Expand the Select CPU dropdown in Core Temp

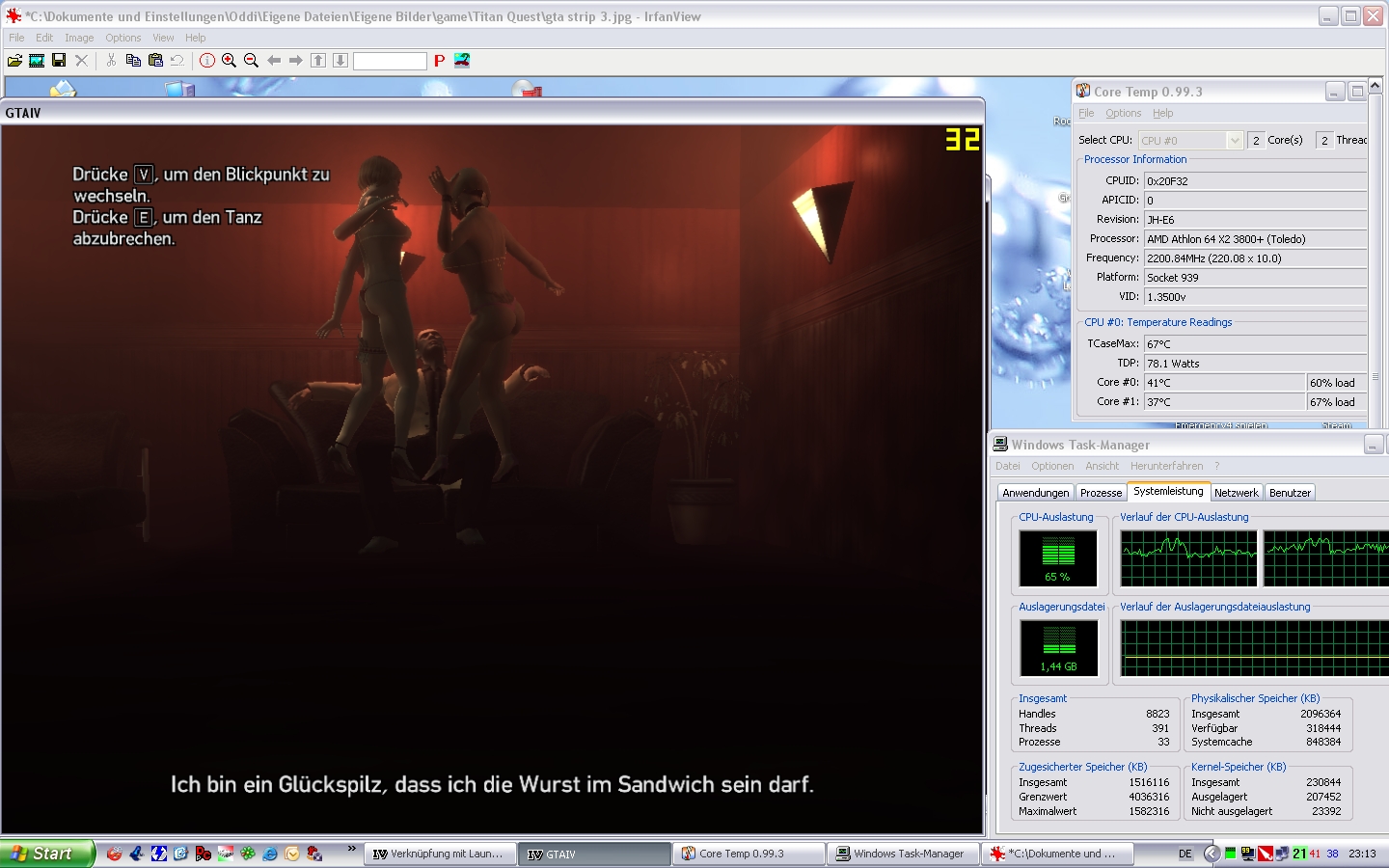click(x=1234, y=141)
